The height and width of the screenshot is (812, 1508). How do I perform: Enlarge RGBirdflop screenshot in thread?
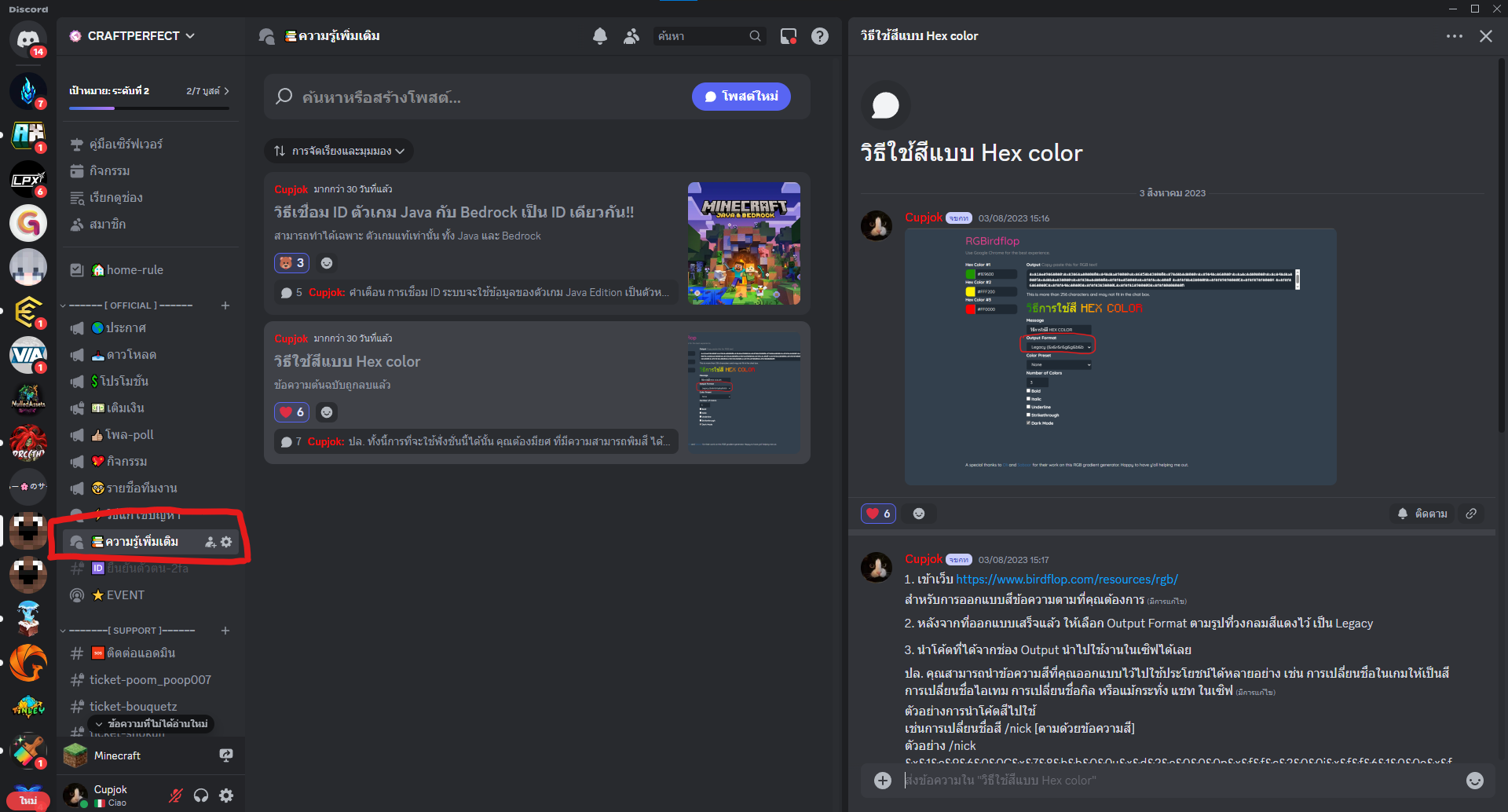1120,357
